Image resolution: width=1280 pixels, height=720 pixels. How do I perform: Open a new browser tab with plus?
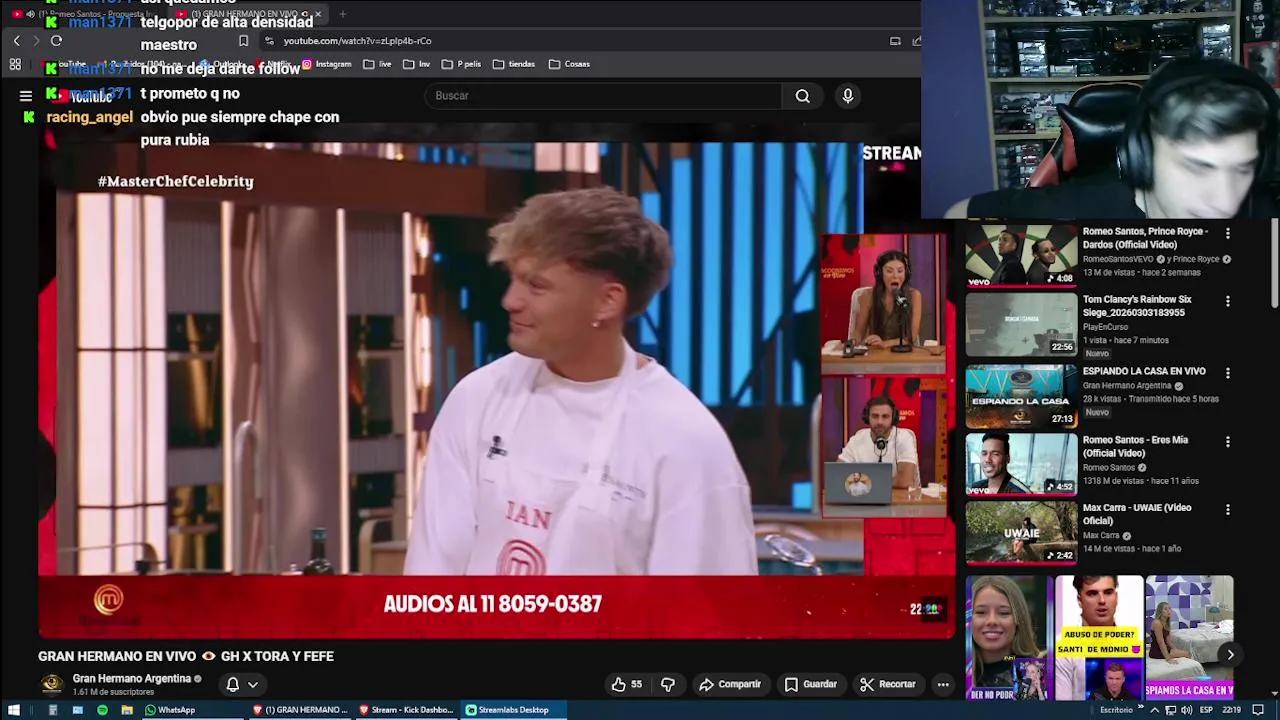(342, 14)
